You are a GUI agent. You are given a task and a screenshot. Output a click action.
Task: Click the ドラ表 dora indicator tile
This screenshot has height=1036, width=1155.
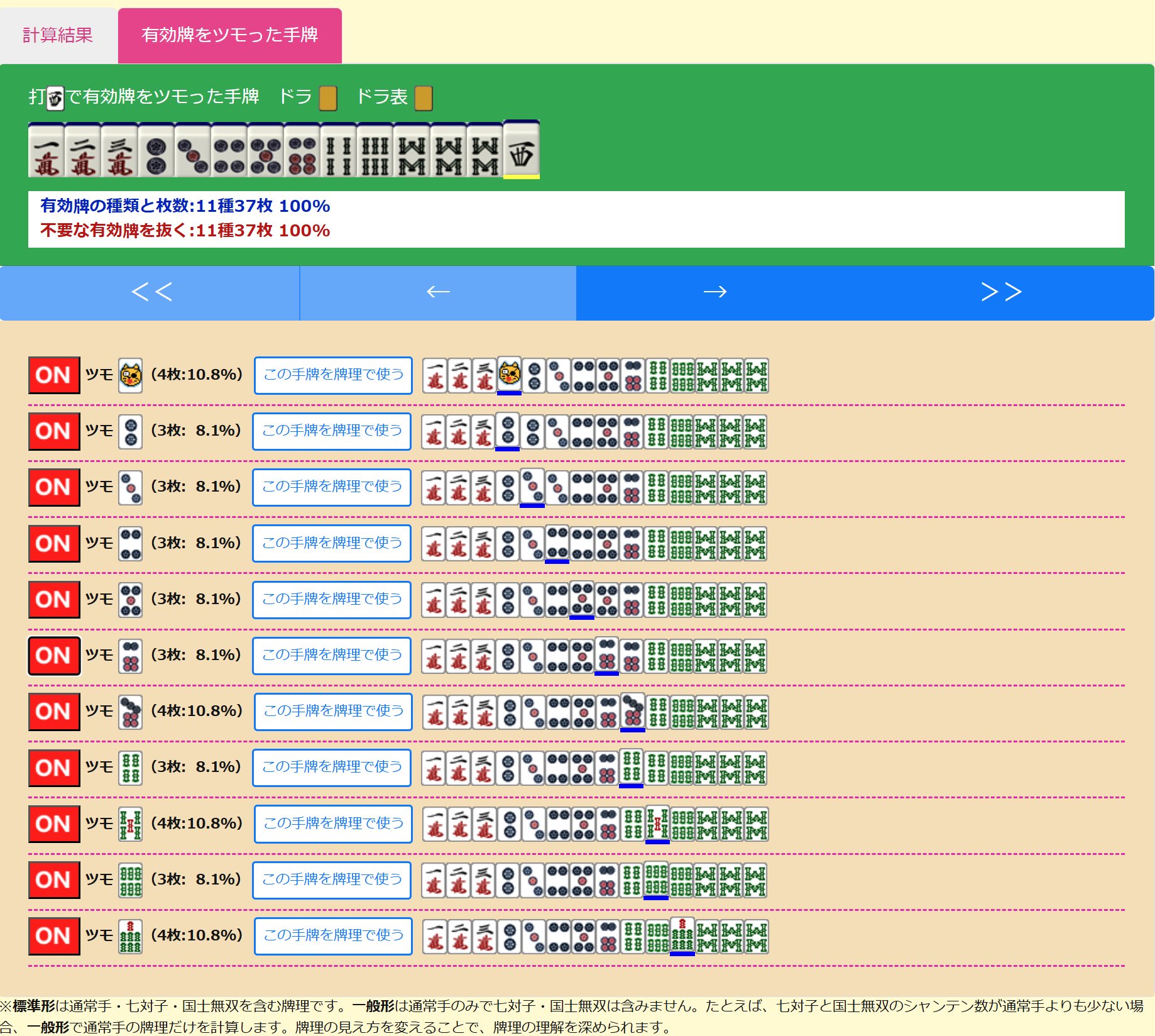tap(425, 97)
